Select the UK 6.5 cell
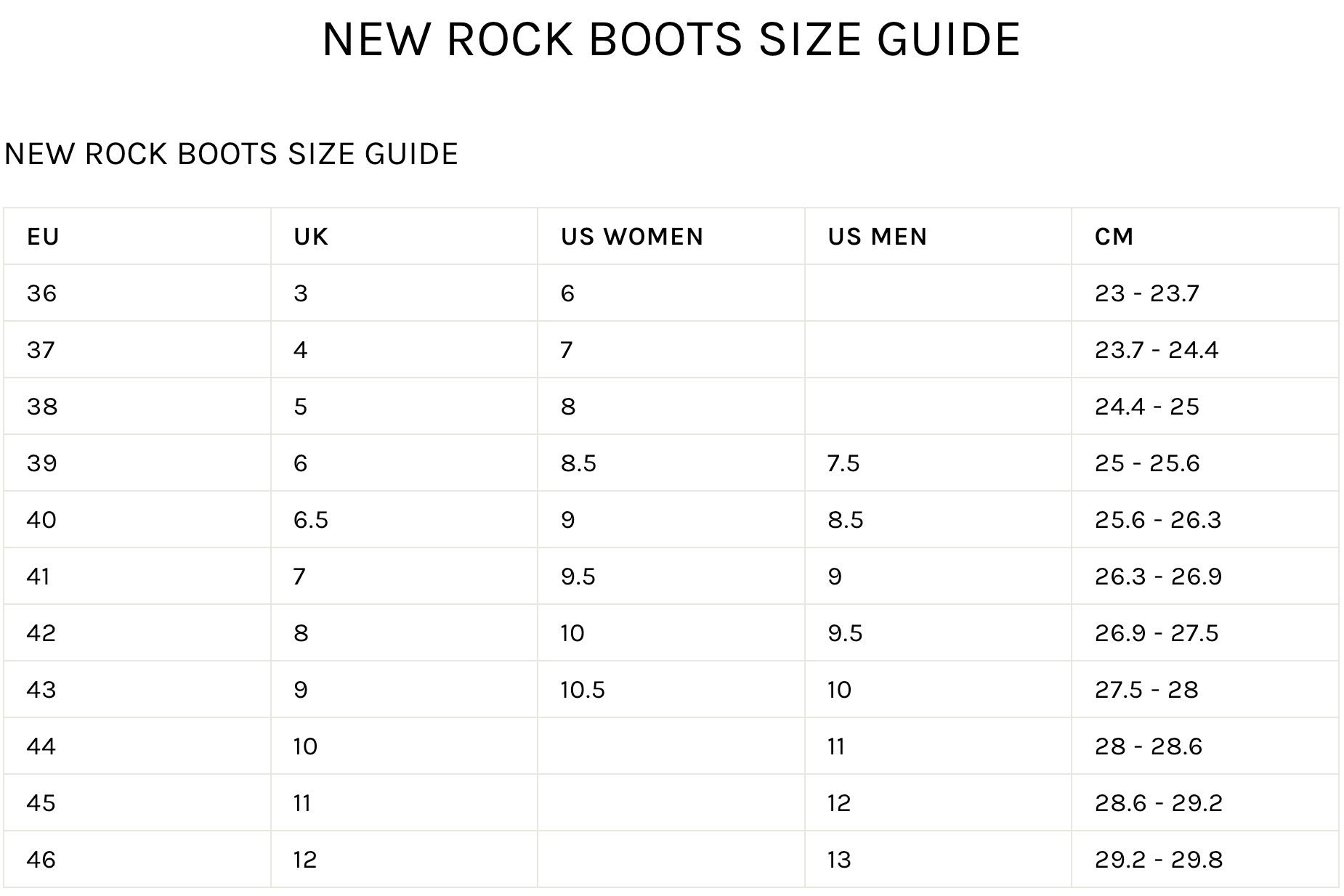This screenshot has width=1344, height=896. 311,520
